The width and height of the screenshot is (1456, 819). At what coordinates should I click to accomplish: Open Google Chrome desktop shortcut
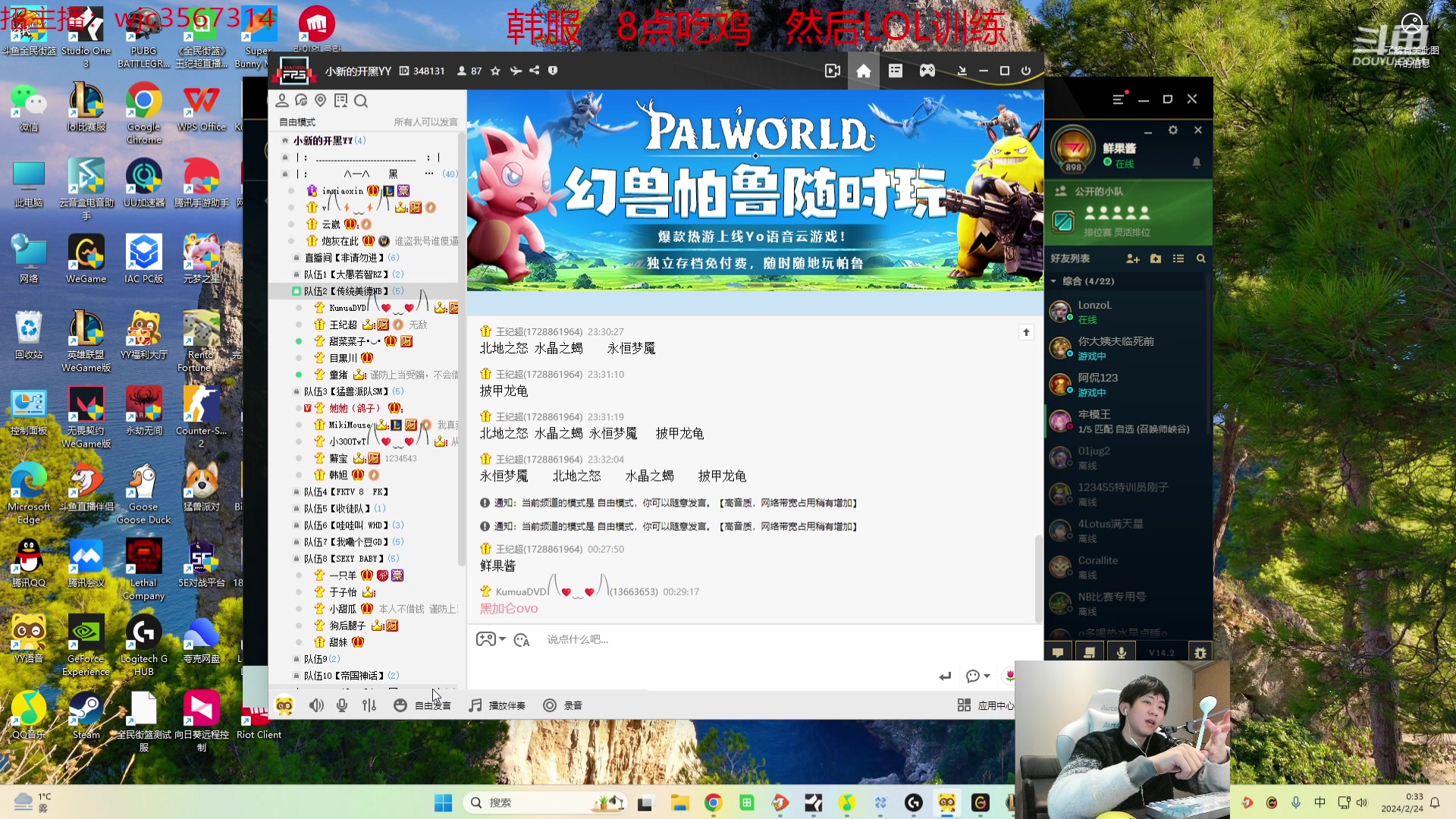click(143, 114)
